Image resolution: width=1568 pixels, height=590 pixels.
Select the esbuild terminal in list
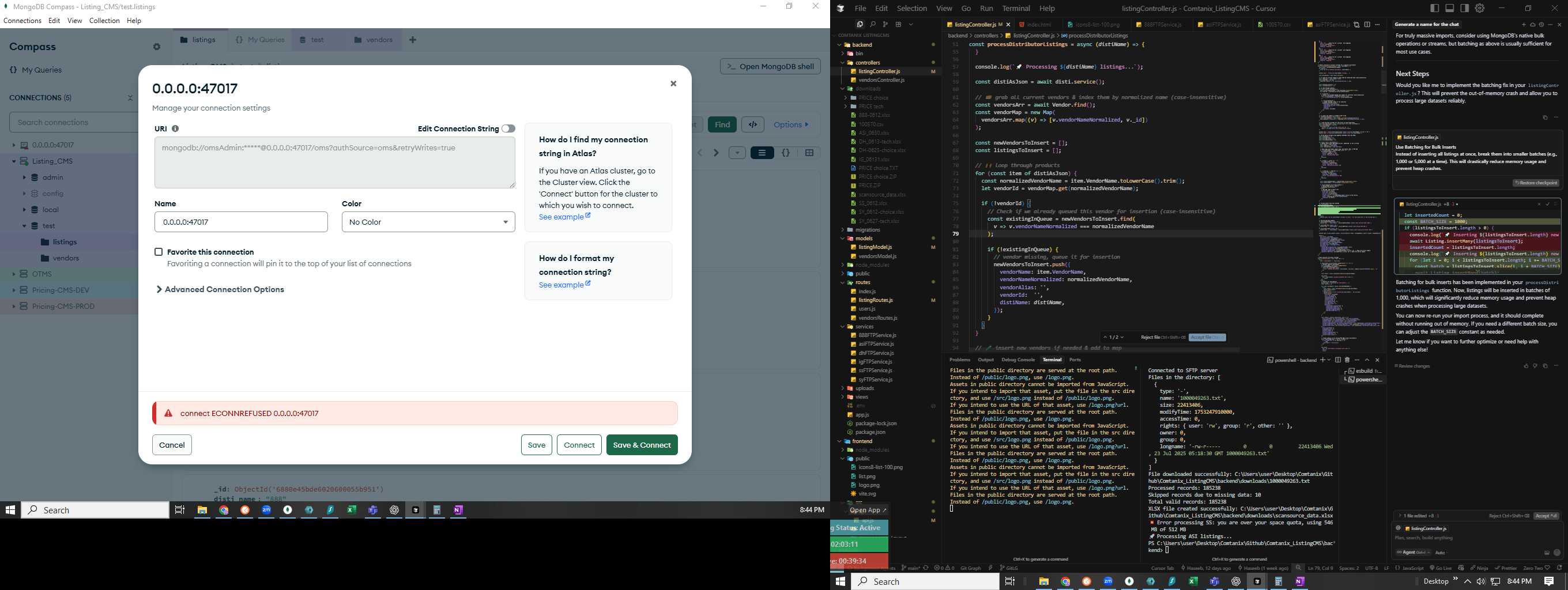[x=1364, y=371]
